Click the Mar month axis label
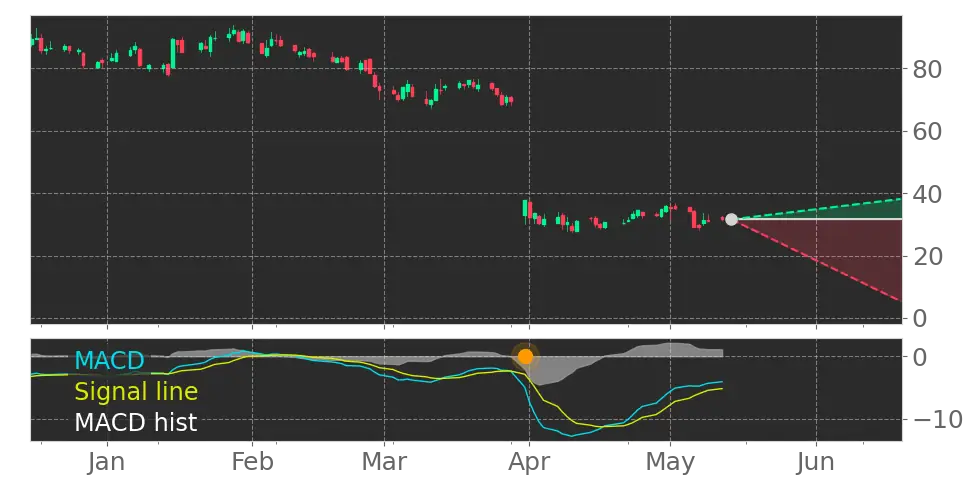Screen dimensions: 972x486 [384, 462]
